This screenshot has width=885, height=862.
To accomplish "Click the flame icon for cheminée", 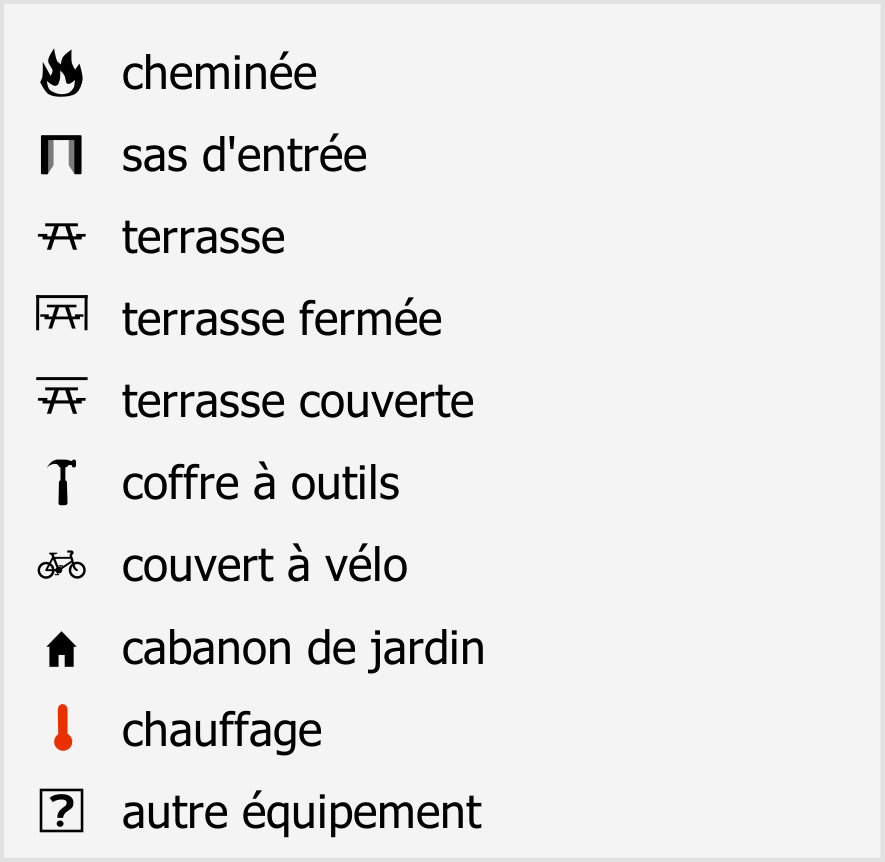I will (x=62, y=73).
